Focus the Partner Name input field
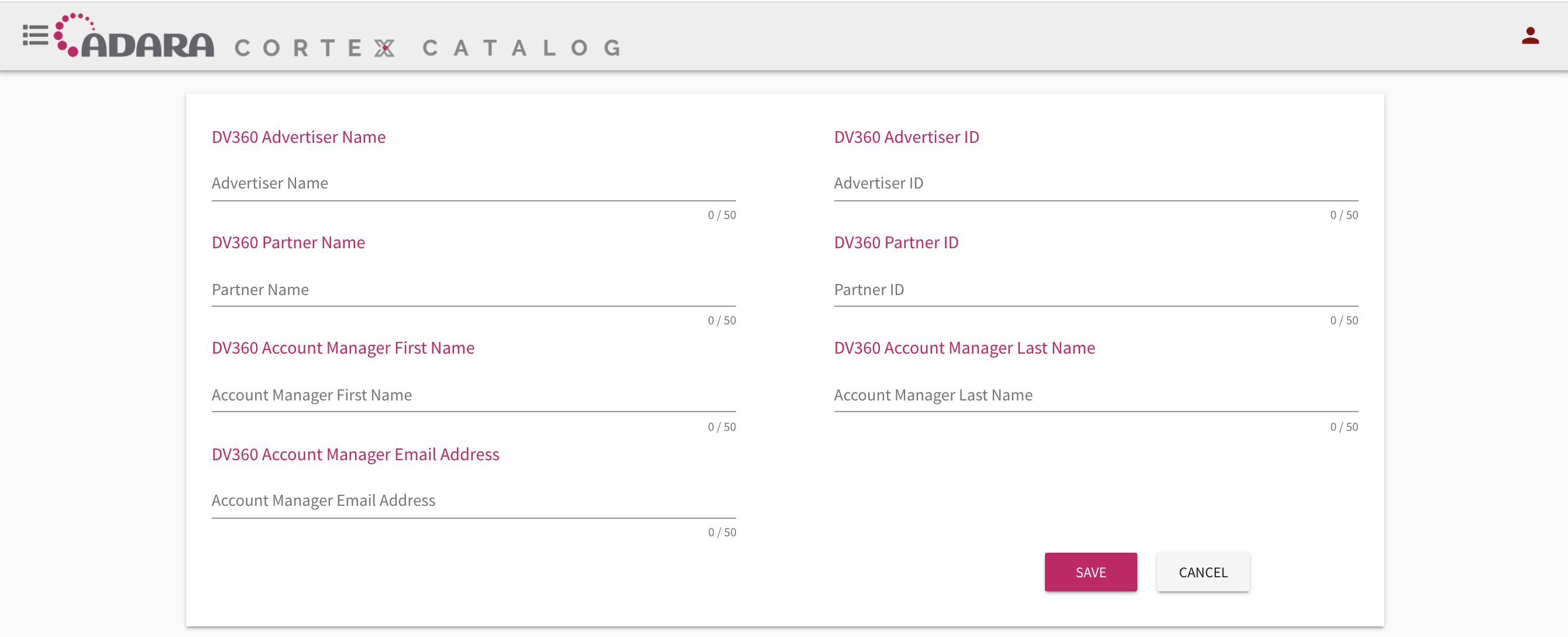 (x=473, y=289)
